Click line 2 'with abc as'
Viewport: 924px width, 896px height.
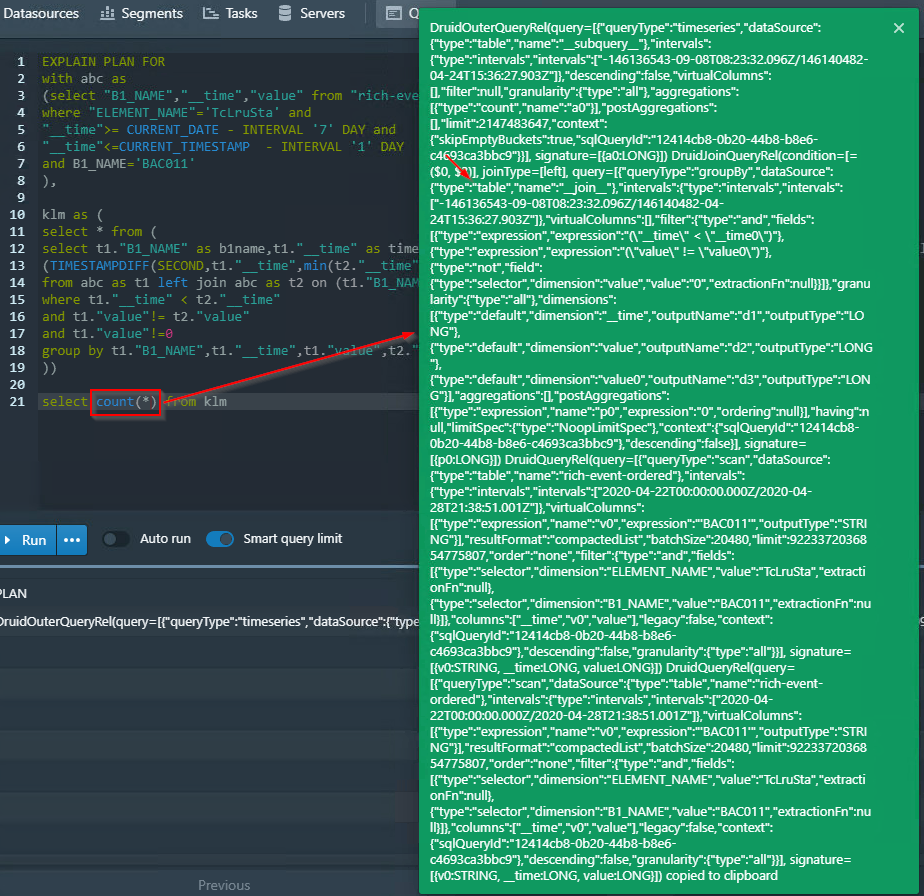84,78
